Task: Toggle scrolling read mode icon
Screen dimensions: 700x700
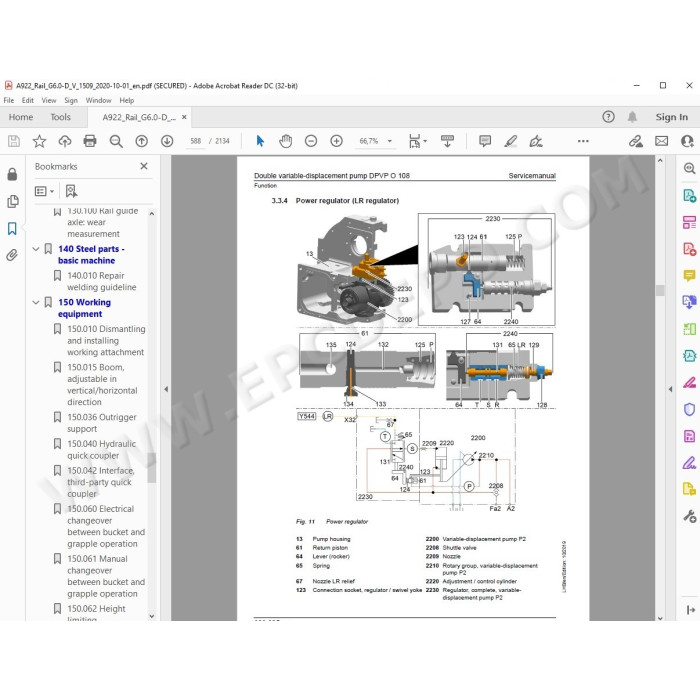Action: tap(447, 142)
